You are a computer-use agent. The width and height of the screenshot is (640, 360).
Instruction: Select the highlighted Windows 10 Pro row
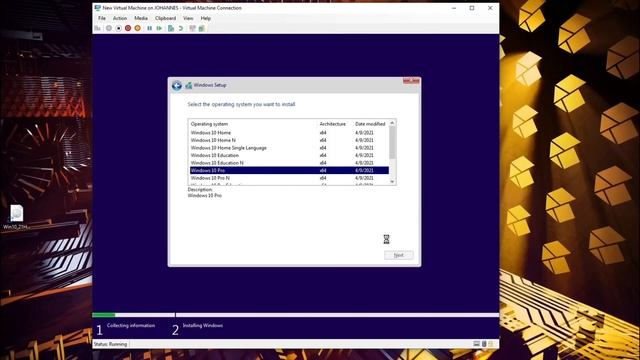(x=289, y=170)
